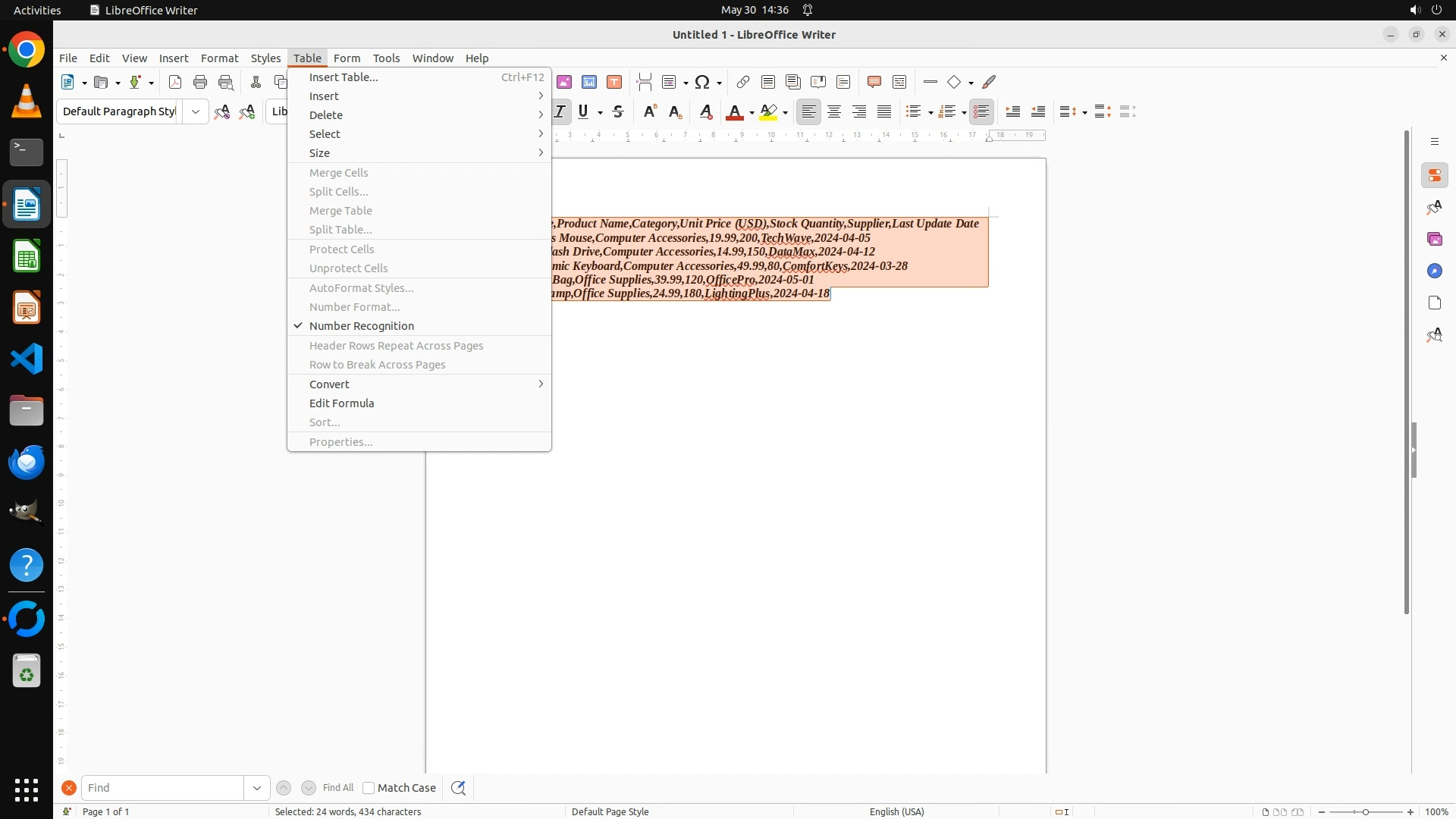
Task: Click the Insert Comment icon
Action: (x=874, y=83)
